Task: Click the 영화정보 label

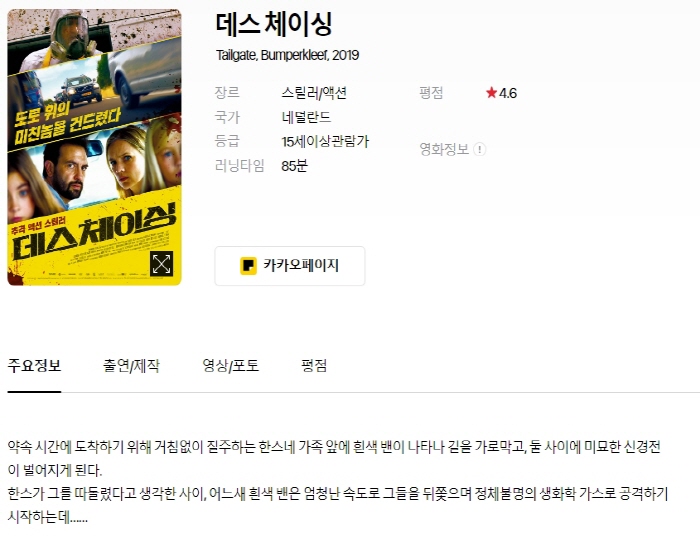Action: tap(444, 149)
